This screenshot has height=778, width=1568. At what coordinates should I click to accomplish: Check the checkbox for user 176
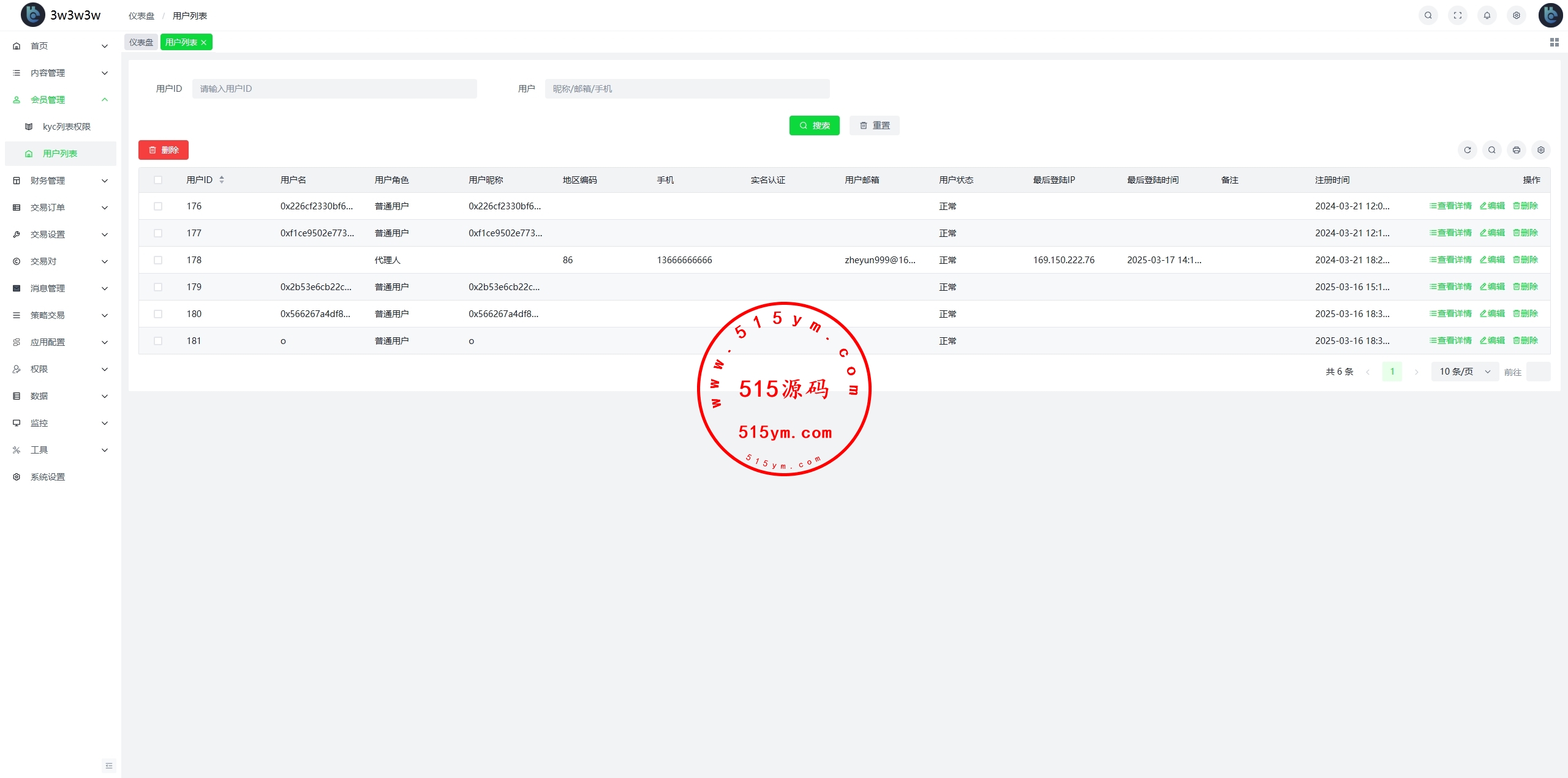(158, 206)
